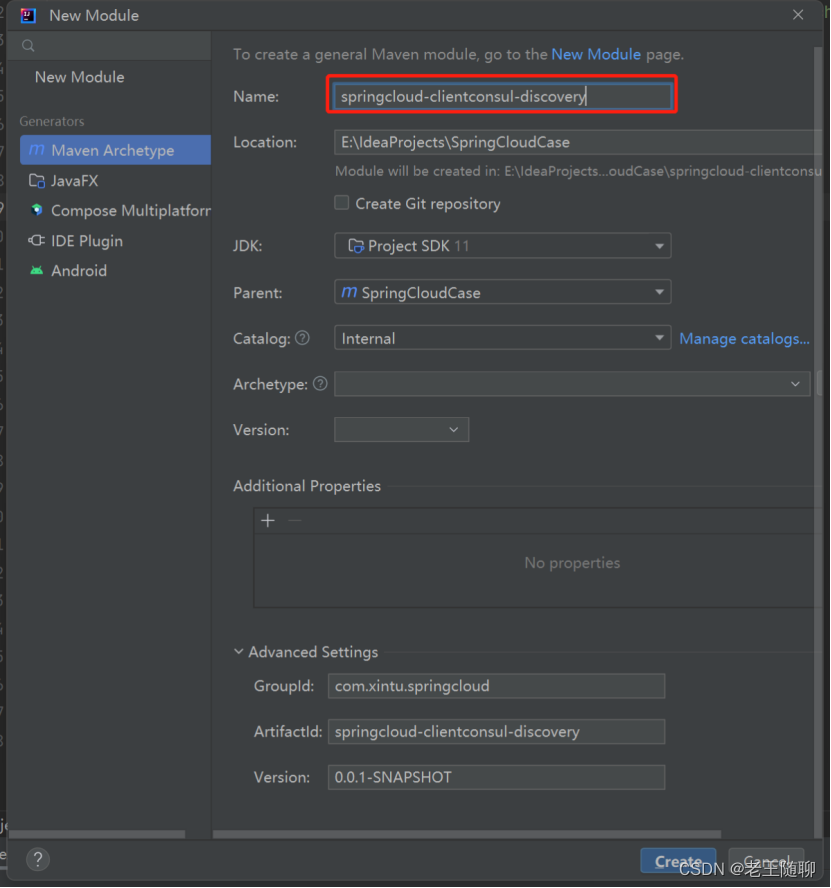The height and width of the screenshot is (888, 831).
Task: Focus the module Name input field
Action: coord(502,96)
